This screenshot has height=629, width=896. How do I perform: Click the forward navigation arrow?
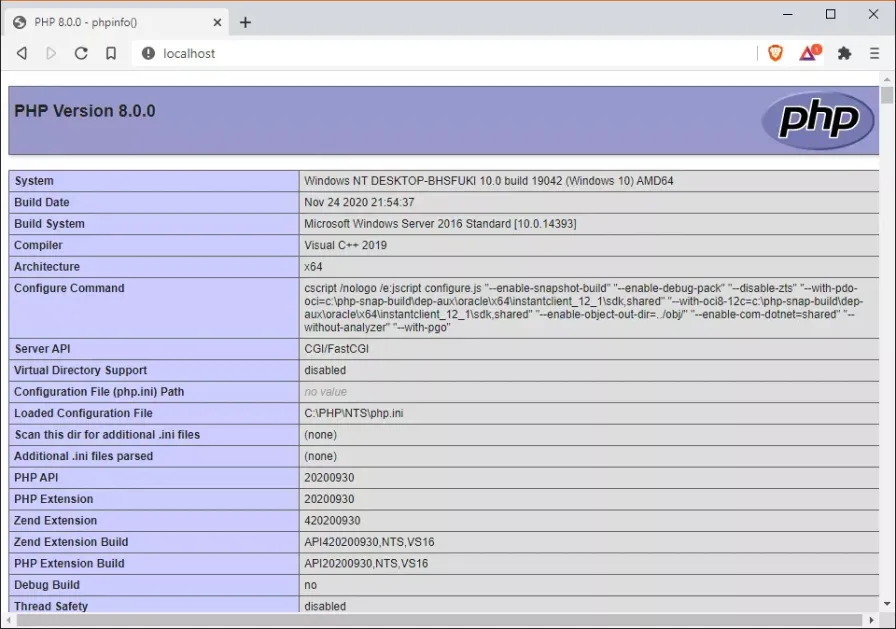51,53
